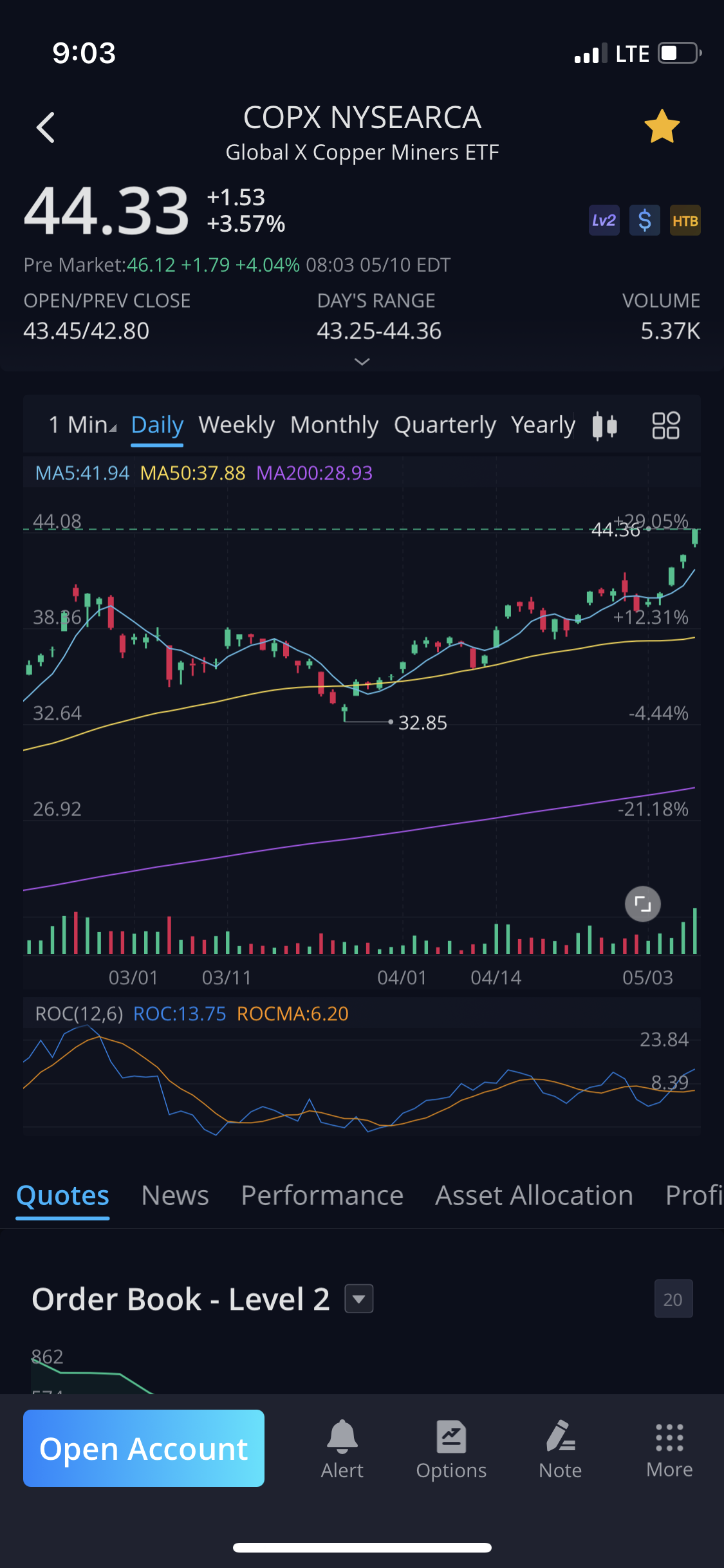Open the 1 Min interval dropdown
The height and width of the screenshot is (1568, 724).
pos(82,425)
